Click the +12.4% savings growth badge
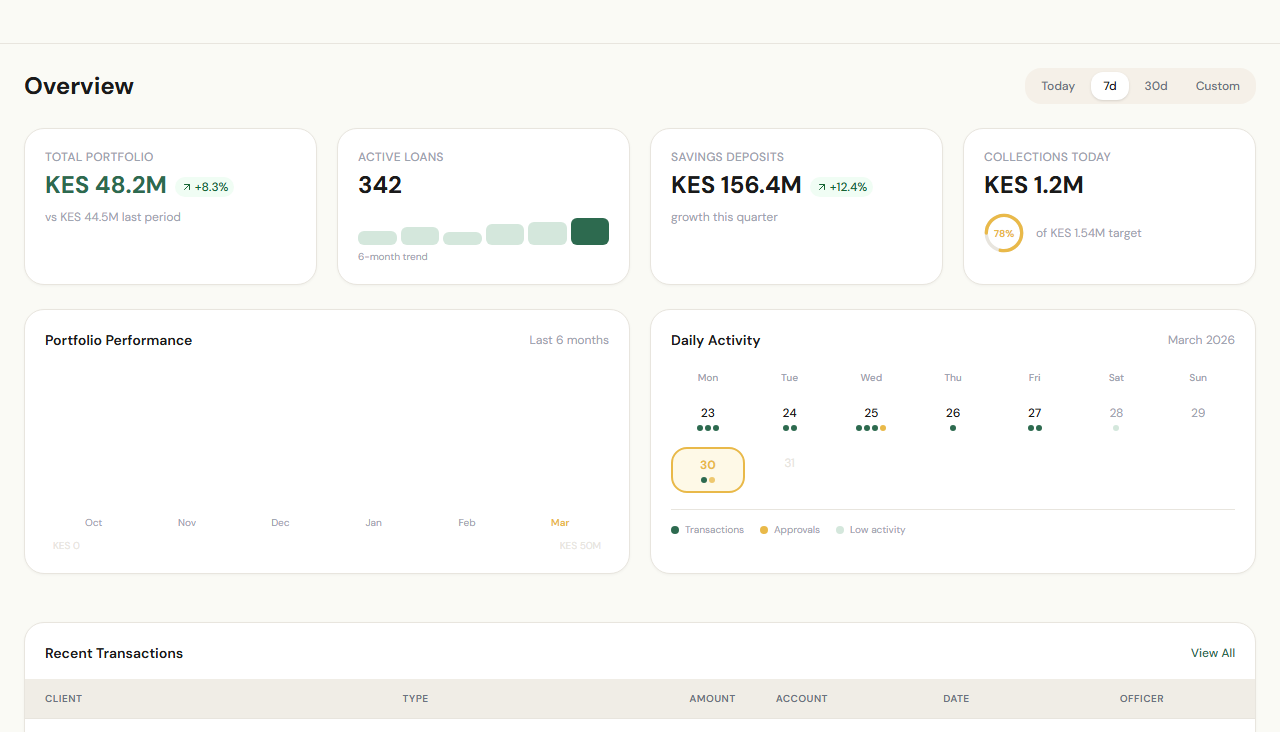The width and height of the screenshot is (1280, 732). (842, 187)
